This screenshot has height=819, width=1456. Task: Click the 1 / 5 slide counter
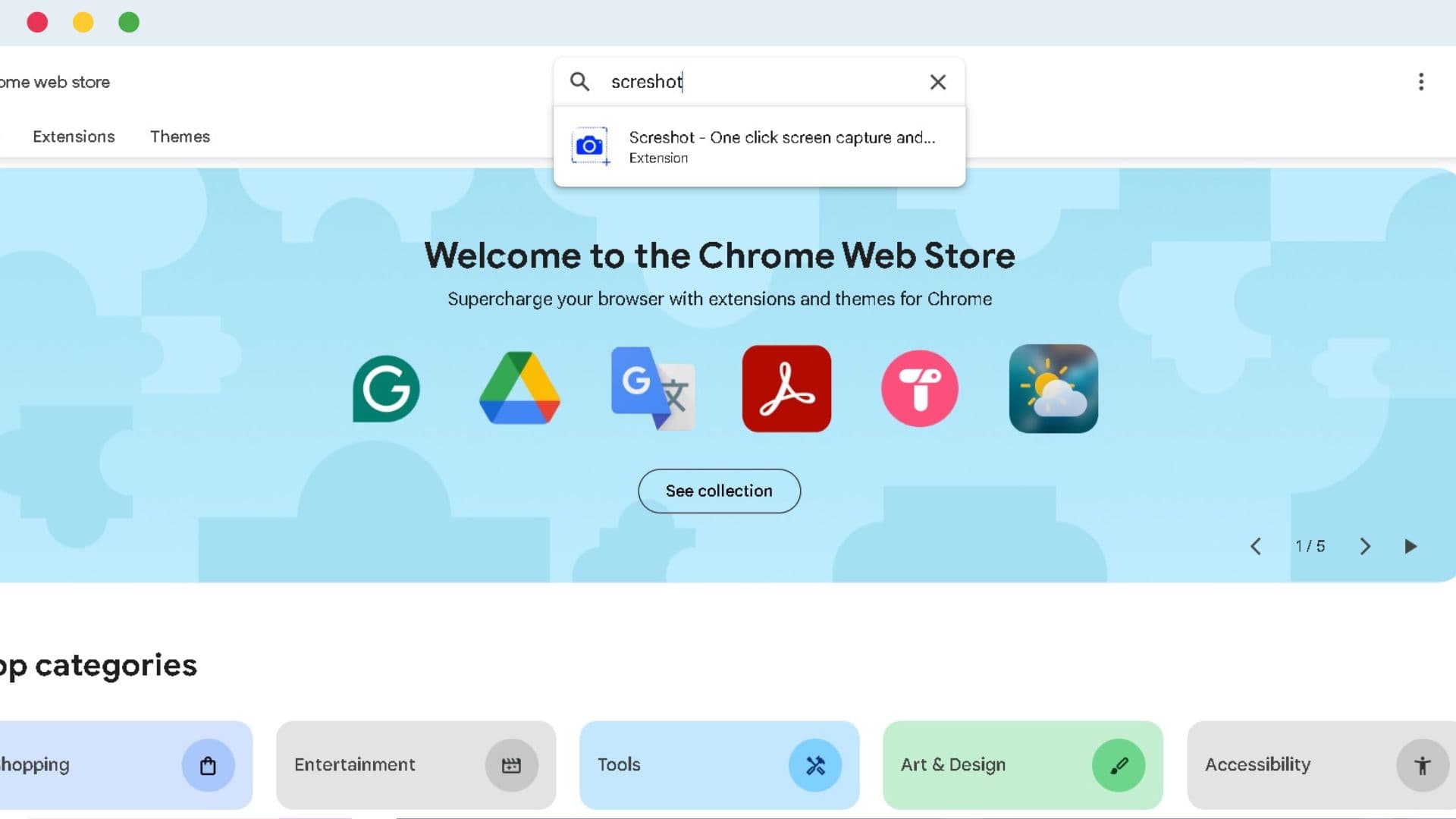[1310, 547]
